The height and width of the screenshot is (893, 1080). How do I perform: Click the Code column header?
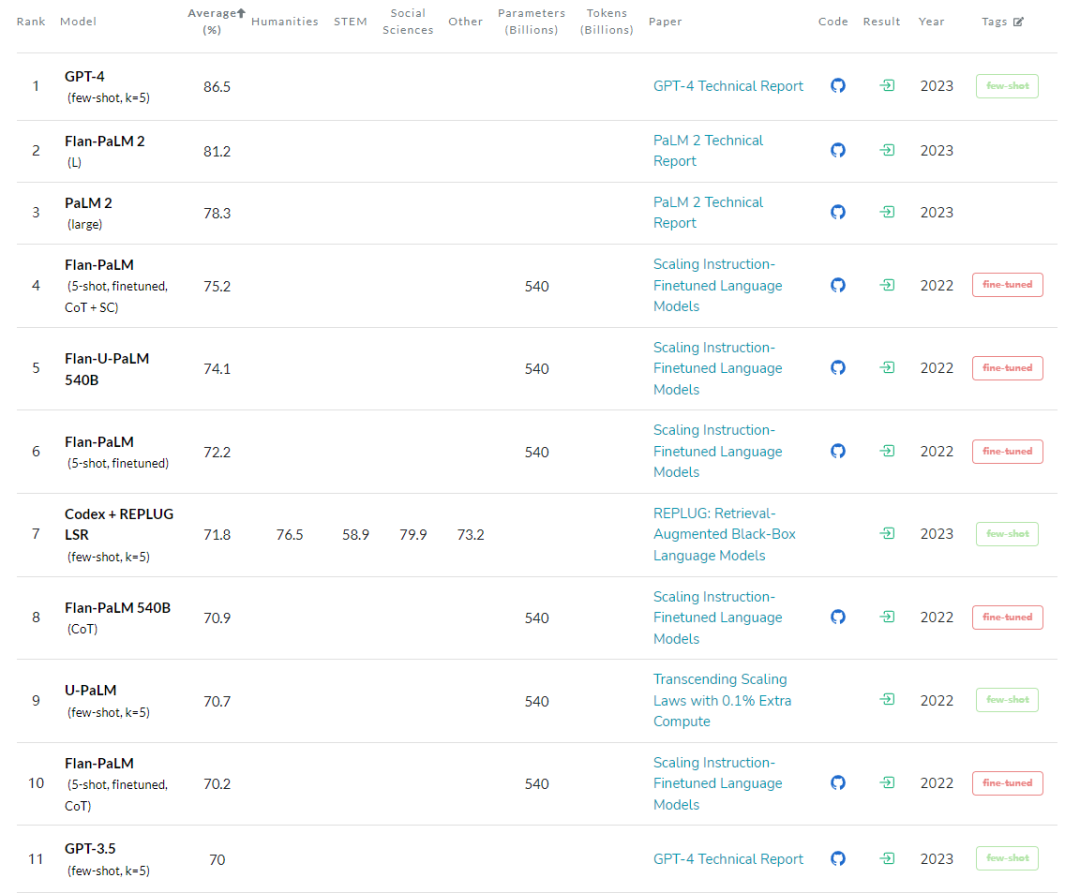(833, 21)
